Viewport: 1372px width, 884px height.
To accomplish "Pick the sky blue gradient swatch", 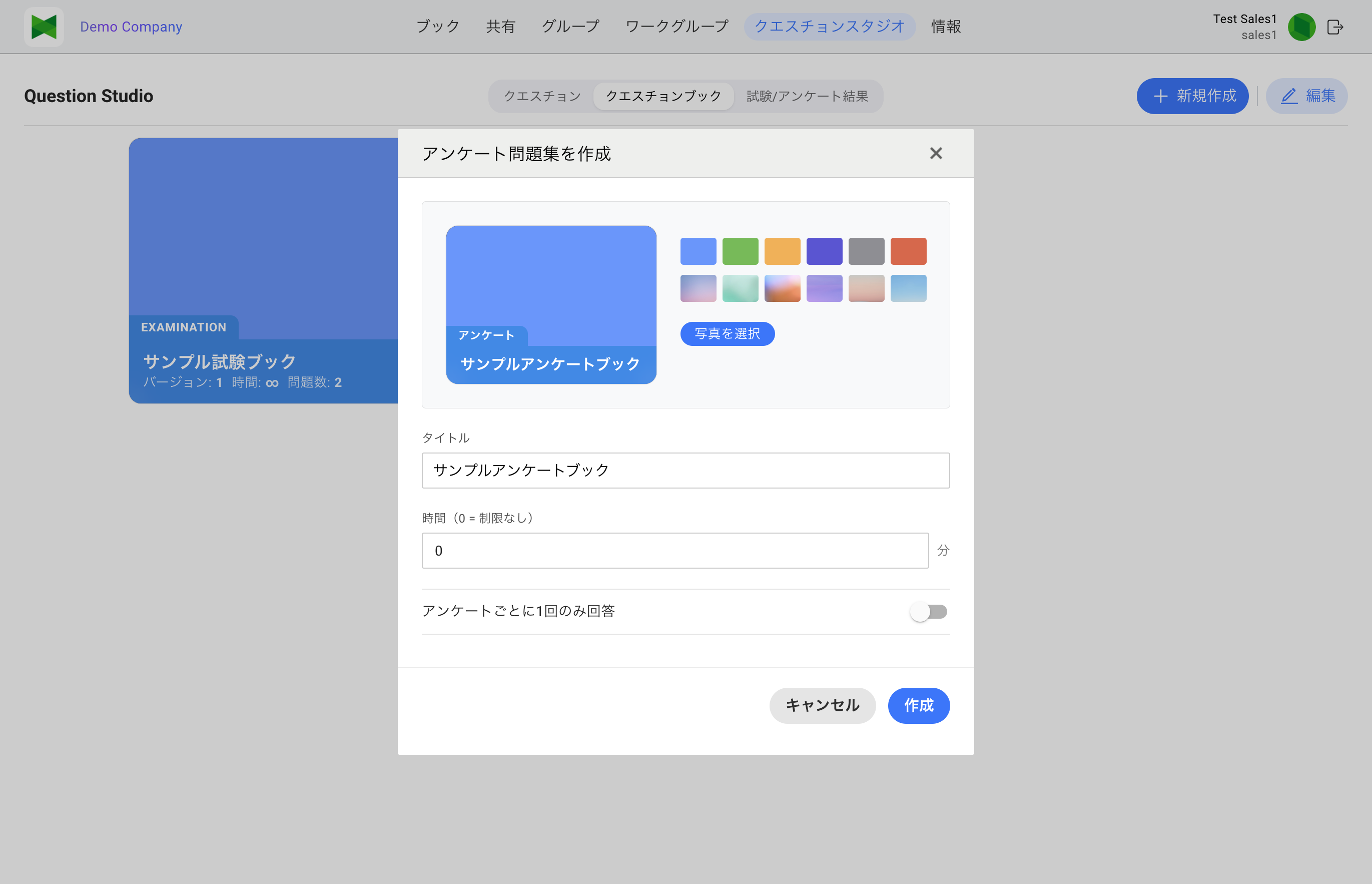I will pyautogui.click(x=908, y=288).
